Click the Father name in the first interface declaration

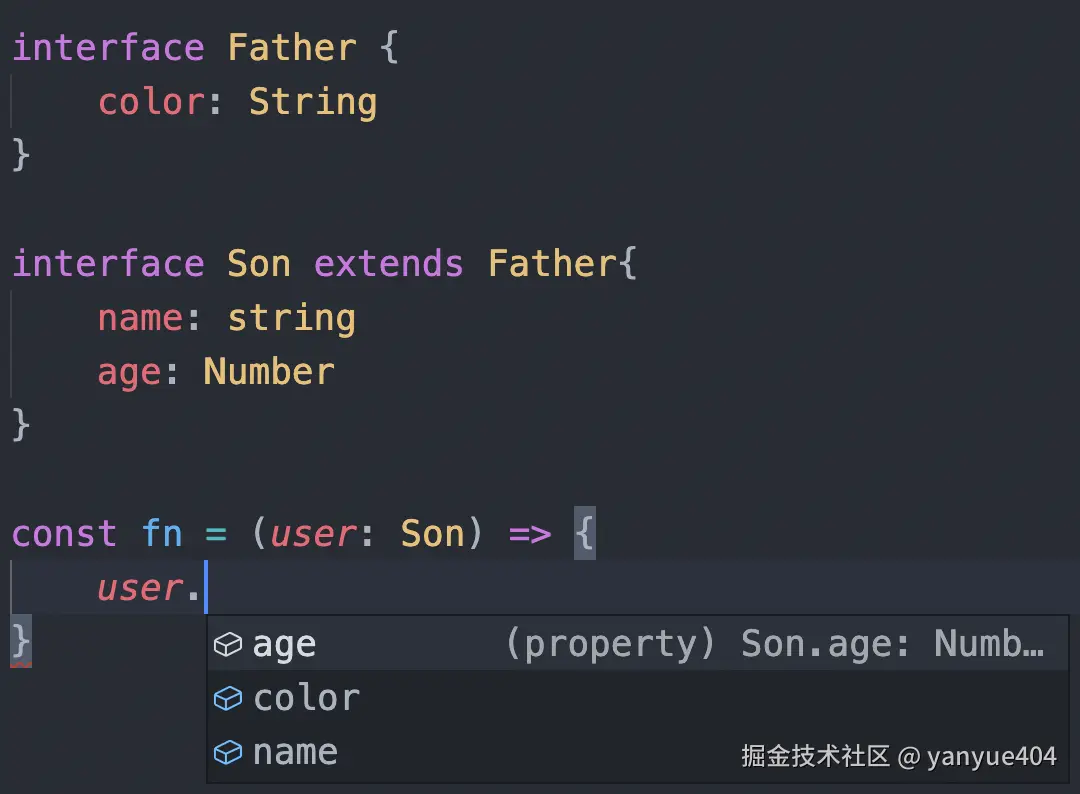[x=292, y=48]
